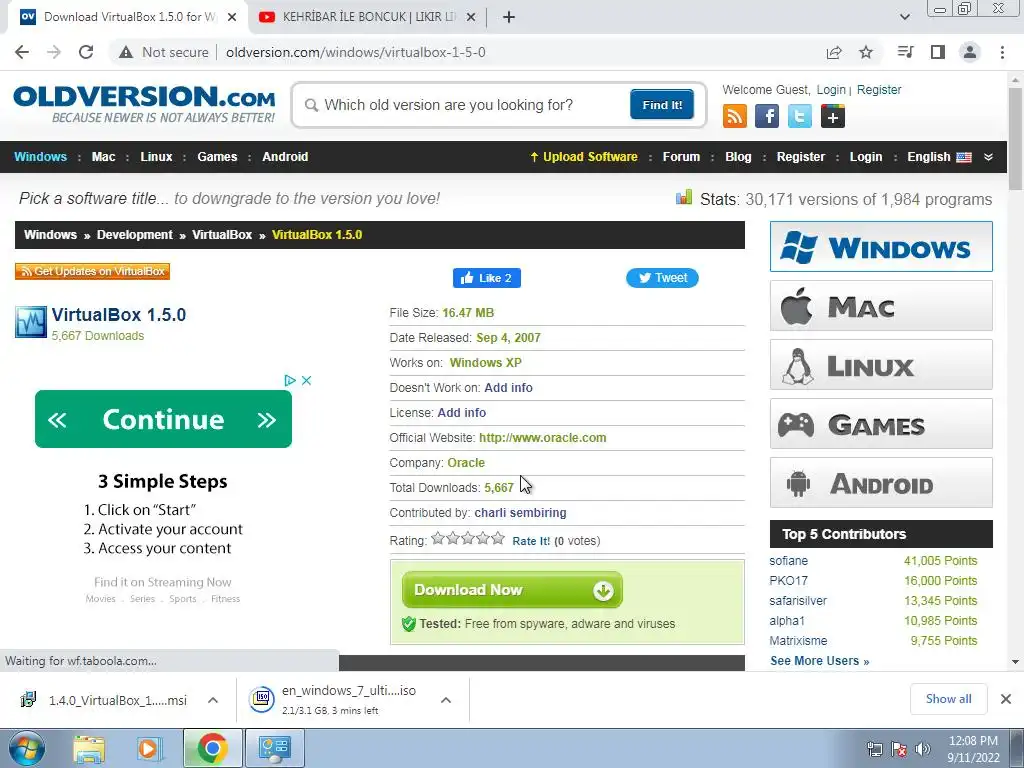Viewport: 1024px width, 768px height.
Task: Click the green Download Now button
Action: 512,590
